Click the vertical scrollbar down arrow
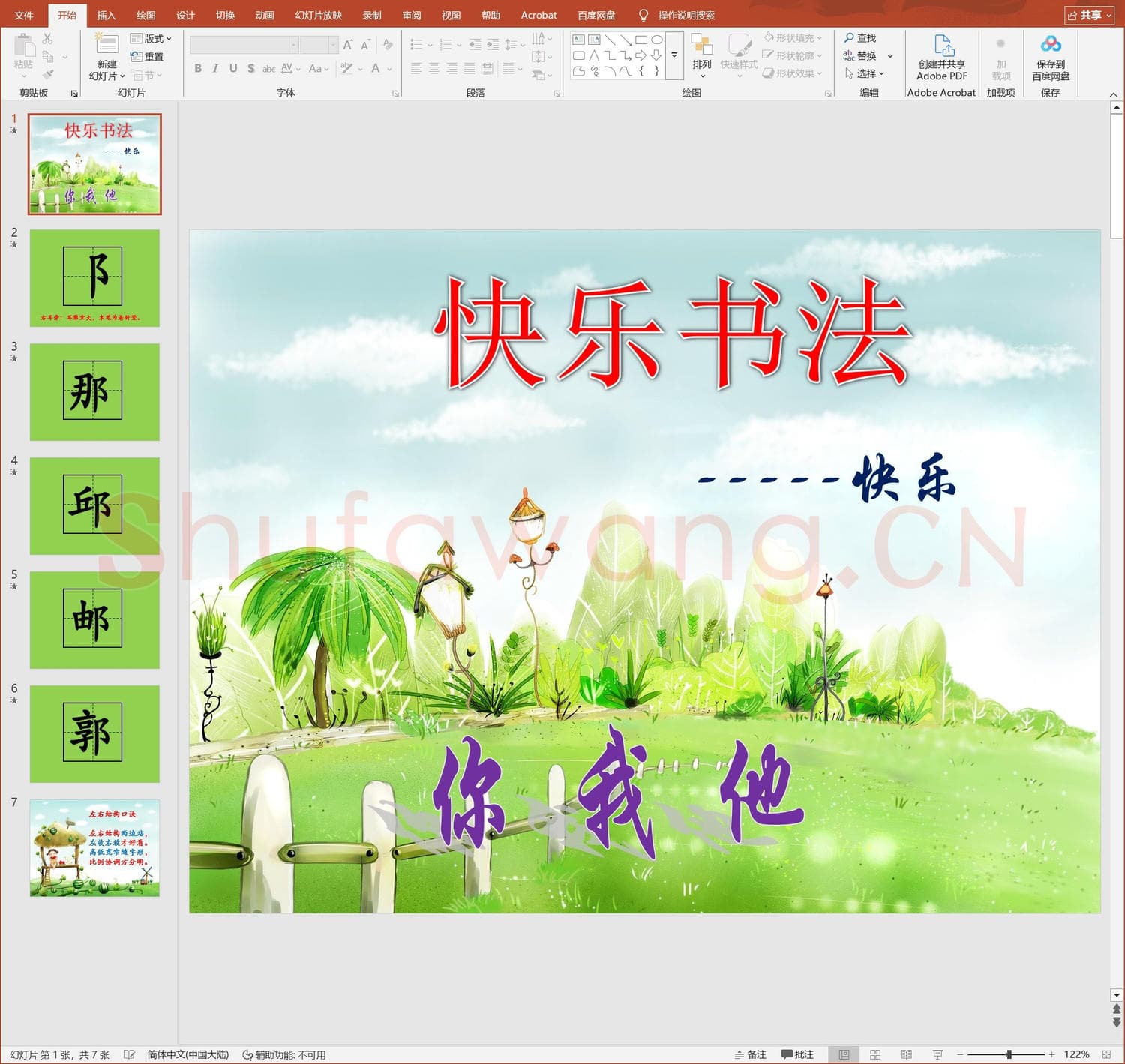 1117,995
